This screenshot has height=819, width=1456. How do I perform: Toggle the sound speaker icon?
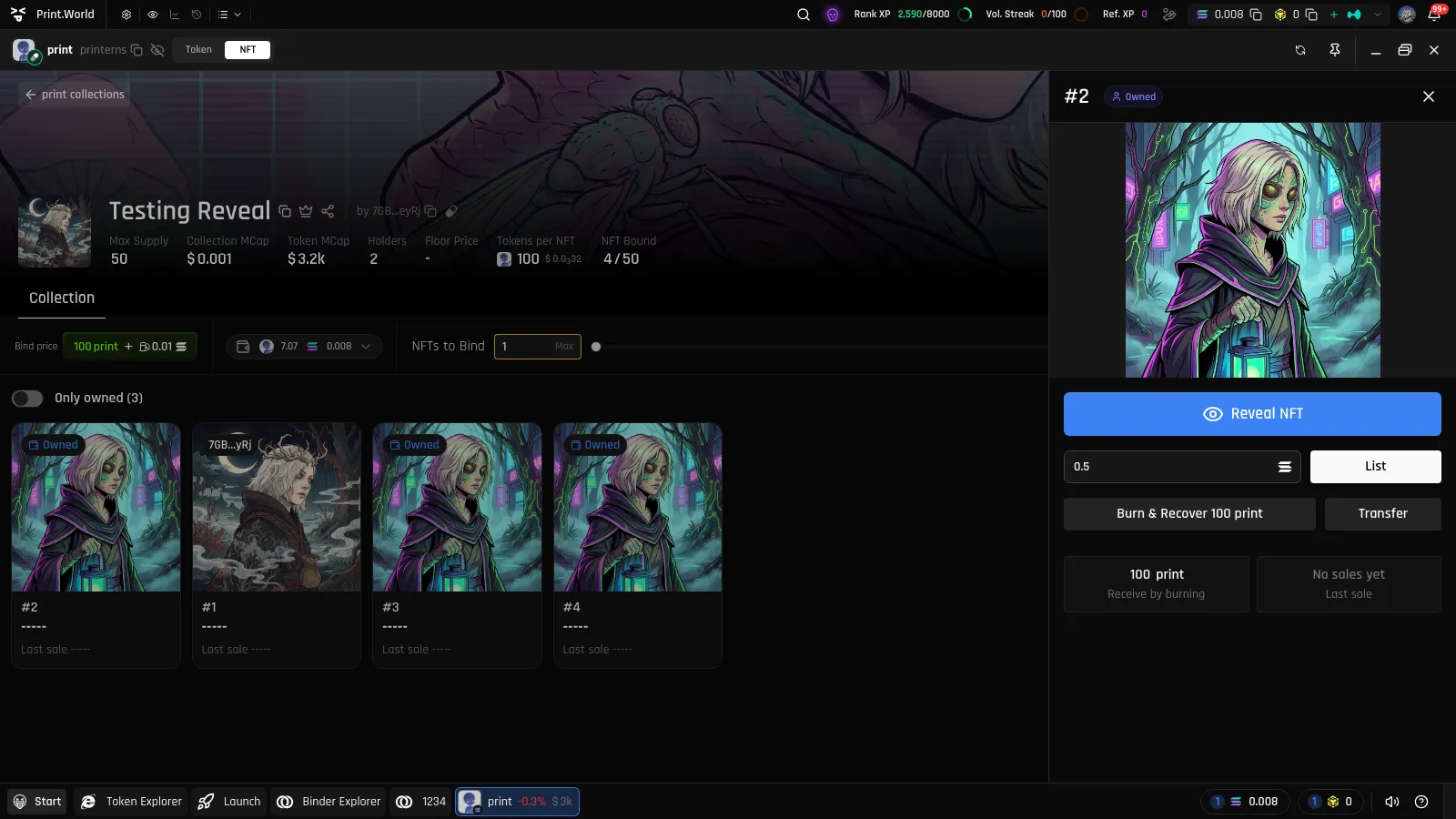[x=1392, y=802]
